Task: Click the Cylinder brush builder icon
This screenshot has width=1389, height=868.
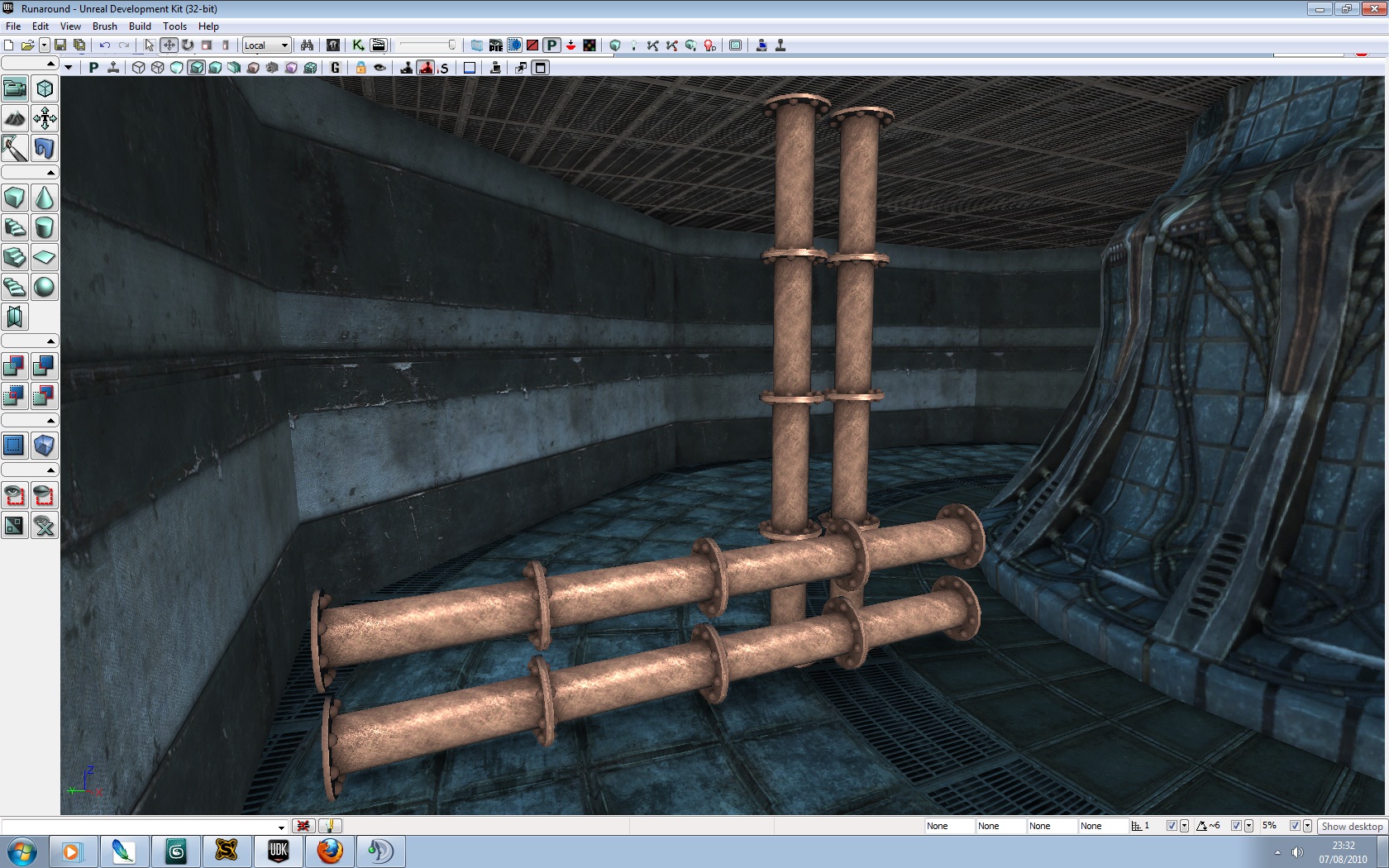Action: [45, 227]
